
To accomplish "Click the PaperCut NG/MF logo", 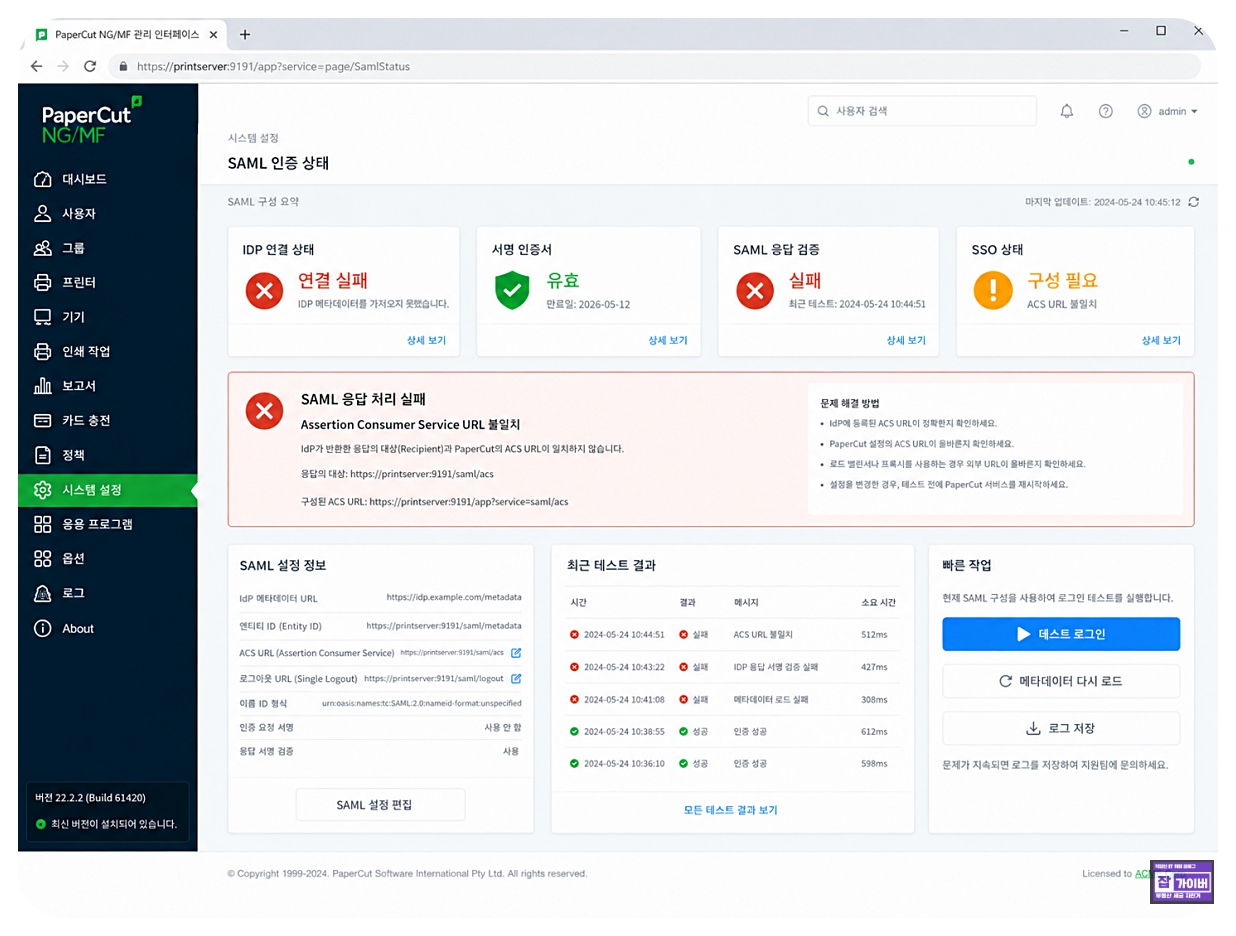I will [x=92, y=120].
